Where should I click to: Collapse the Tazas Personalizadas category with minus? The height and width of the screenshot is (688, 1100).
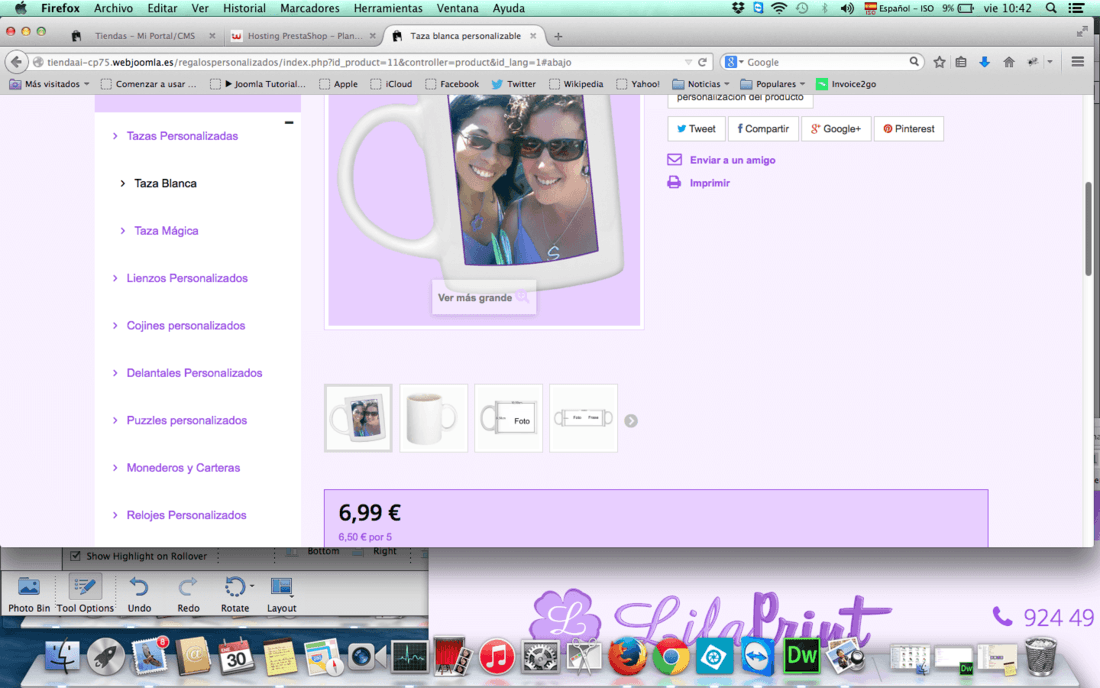289,123
